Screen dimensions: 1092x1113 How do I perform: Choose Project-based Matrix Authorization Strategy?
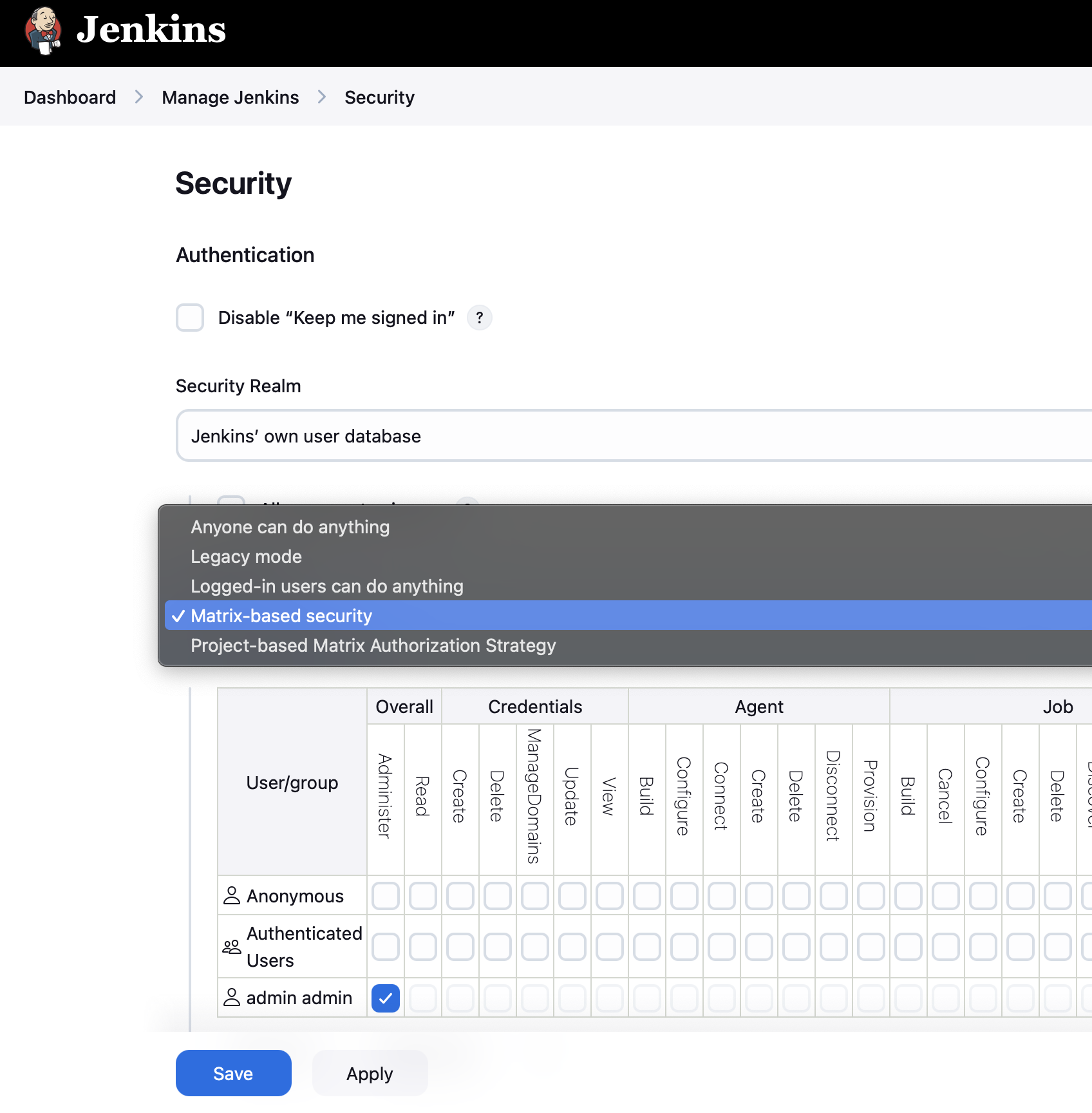pyautogui.click(x=628, y=645)
